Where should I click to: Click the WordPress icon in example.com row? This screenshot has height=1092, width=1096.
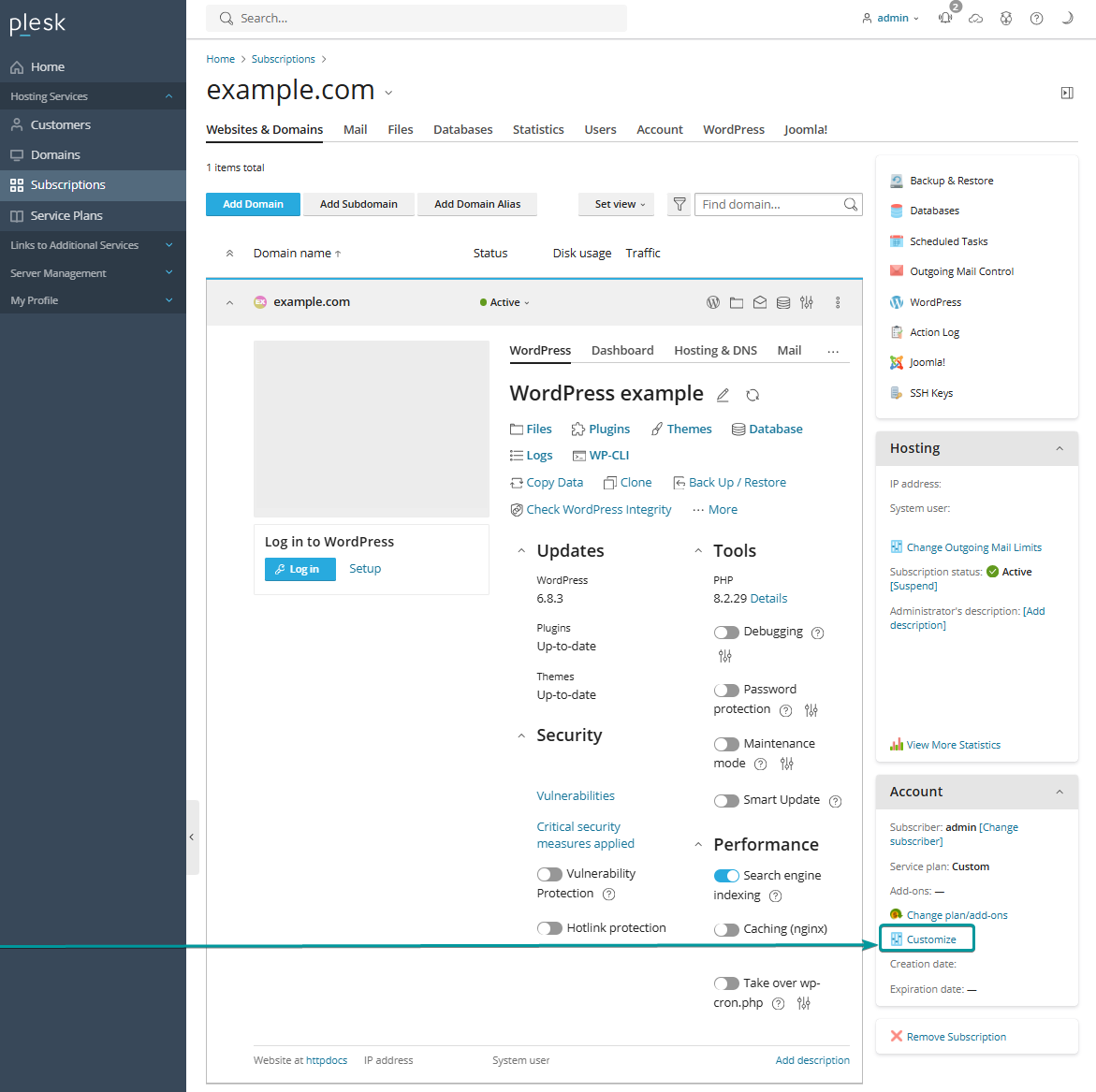point(713,302)
